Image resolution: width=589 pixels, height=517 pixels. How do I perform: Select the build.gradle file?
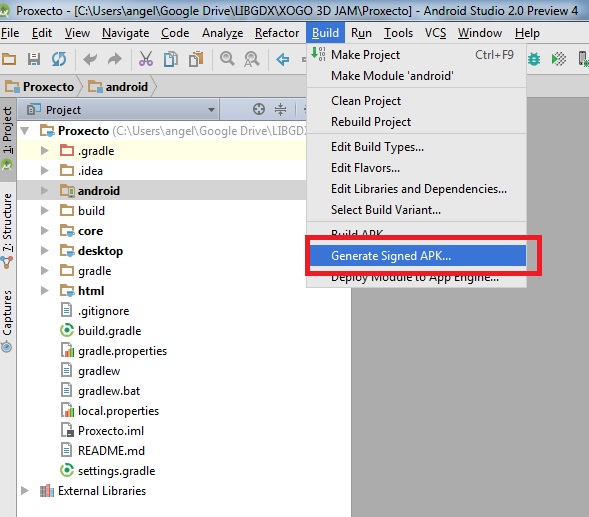pyautogui.click(x=101, y=331)
